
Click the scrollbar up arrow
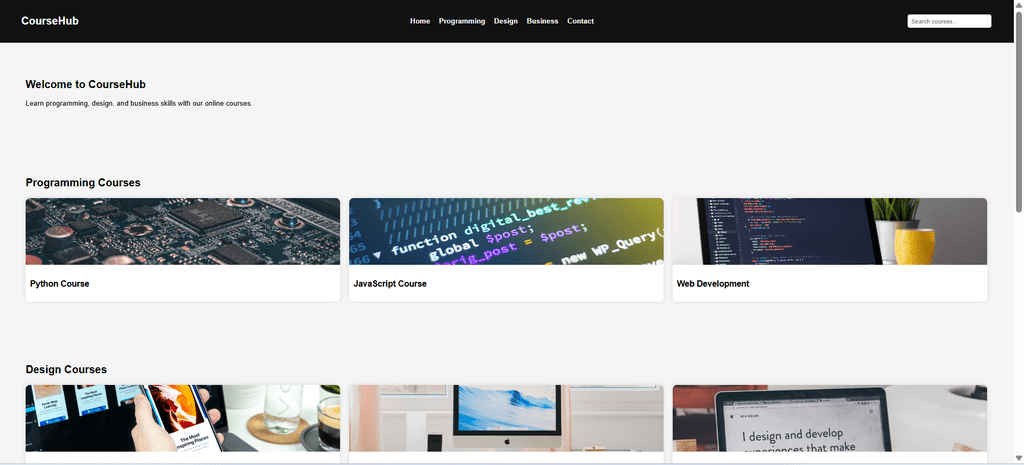pos(1019,5)
